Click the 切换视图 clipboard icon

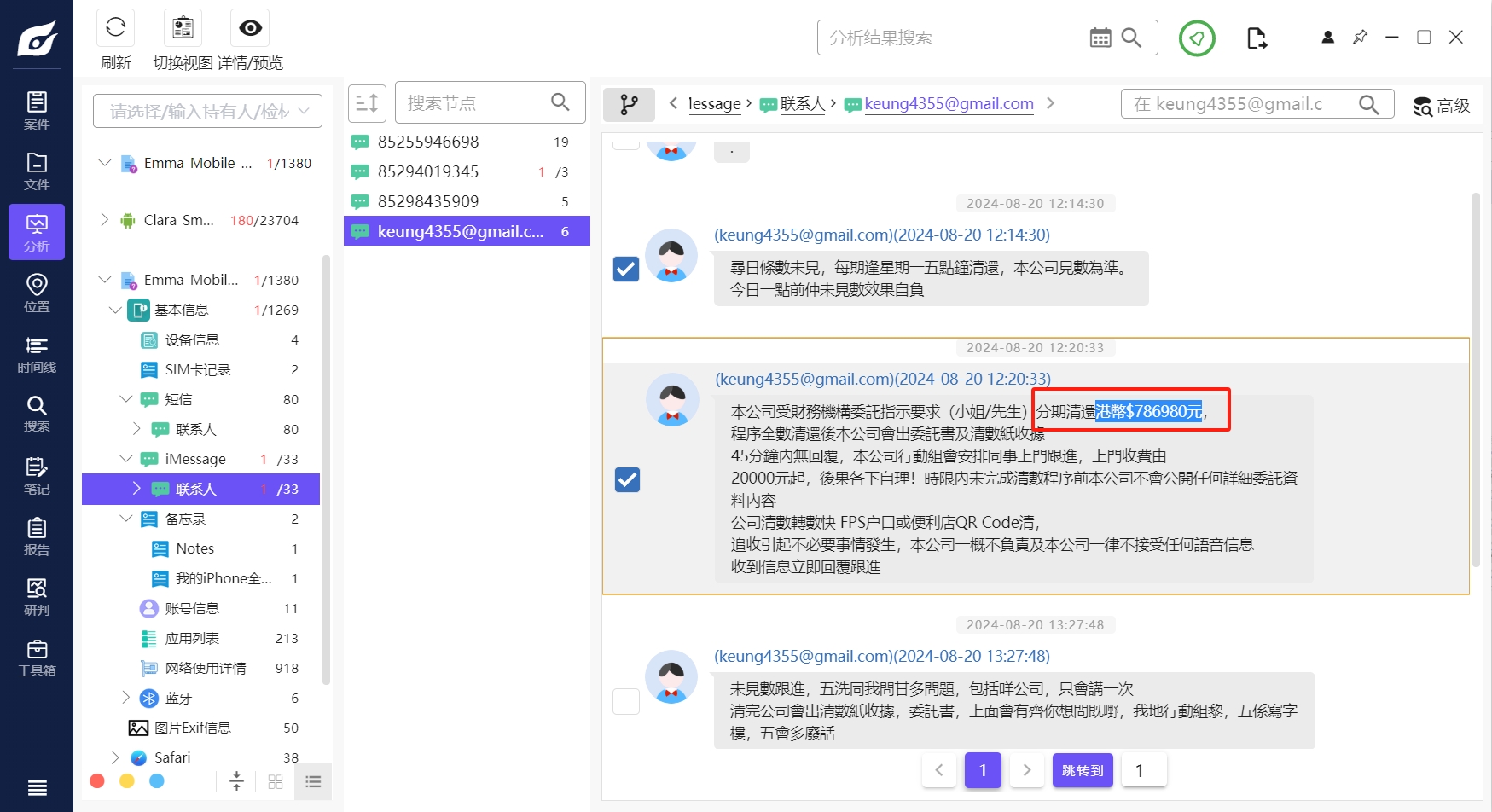[x=182, y=28]
